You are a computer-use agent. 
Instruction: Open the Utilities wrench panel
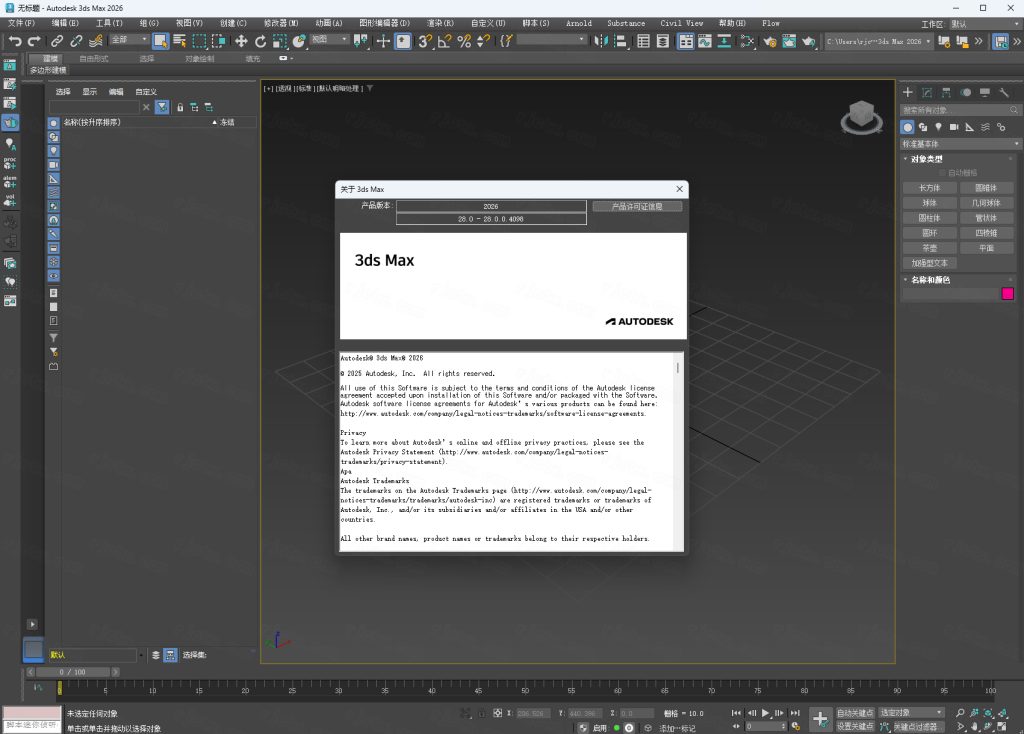[x=1004, y=92]
